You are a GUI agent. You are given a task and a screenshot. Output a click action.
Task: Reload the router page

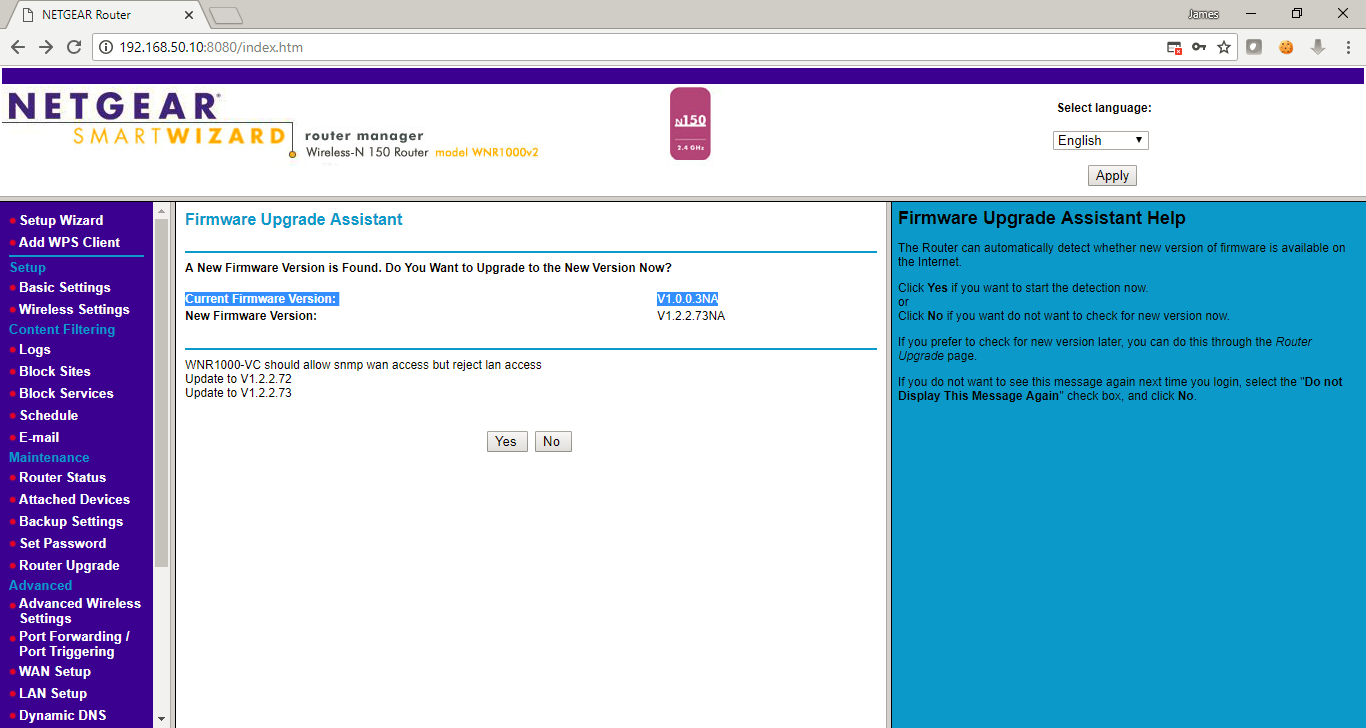coord(74,47)
